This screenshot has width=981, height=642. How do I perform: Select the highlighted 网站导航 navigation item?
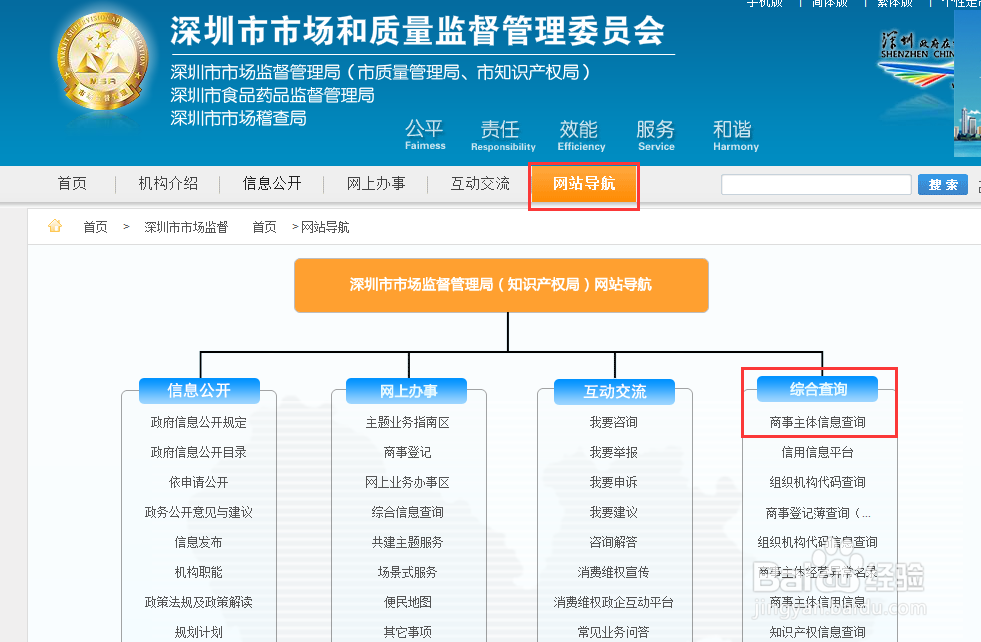pos(583,184)
